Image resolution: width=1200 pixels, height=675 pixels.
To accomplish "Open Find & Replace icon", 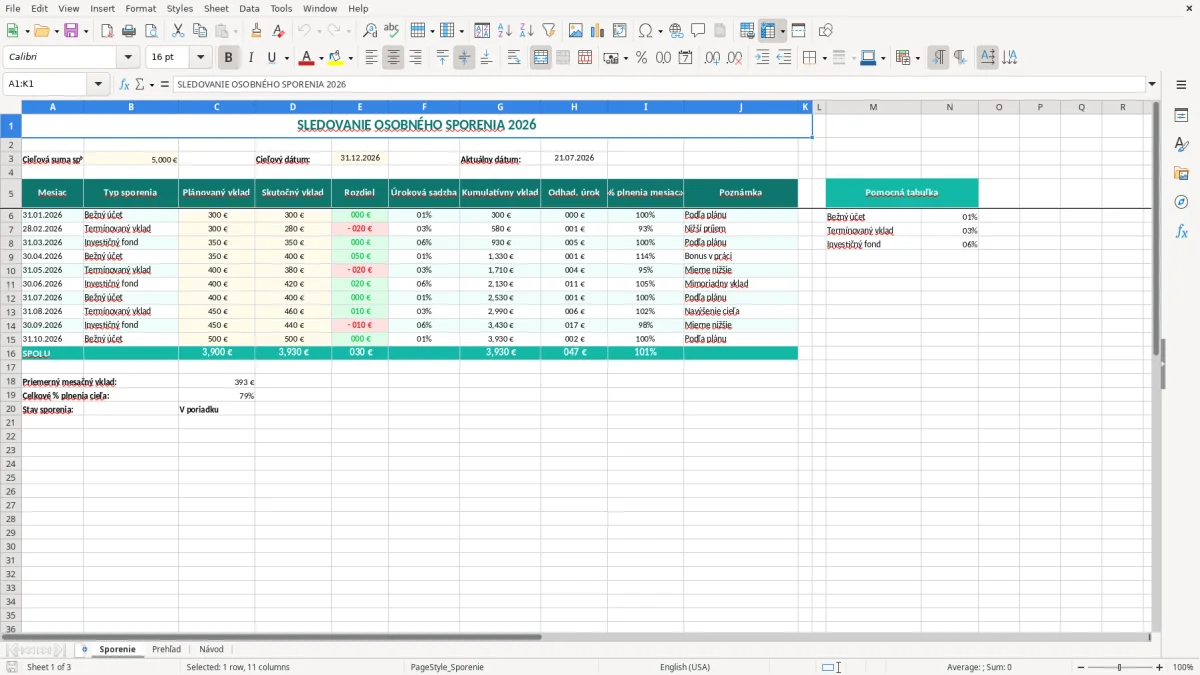I will point(370,31).
